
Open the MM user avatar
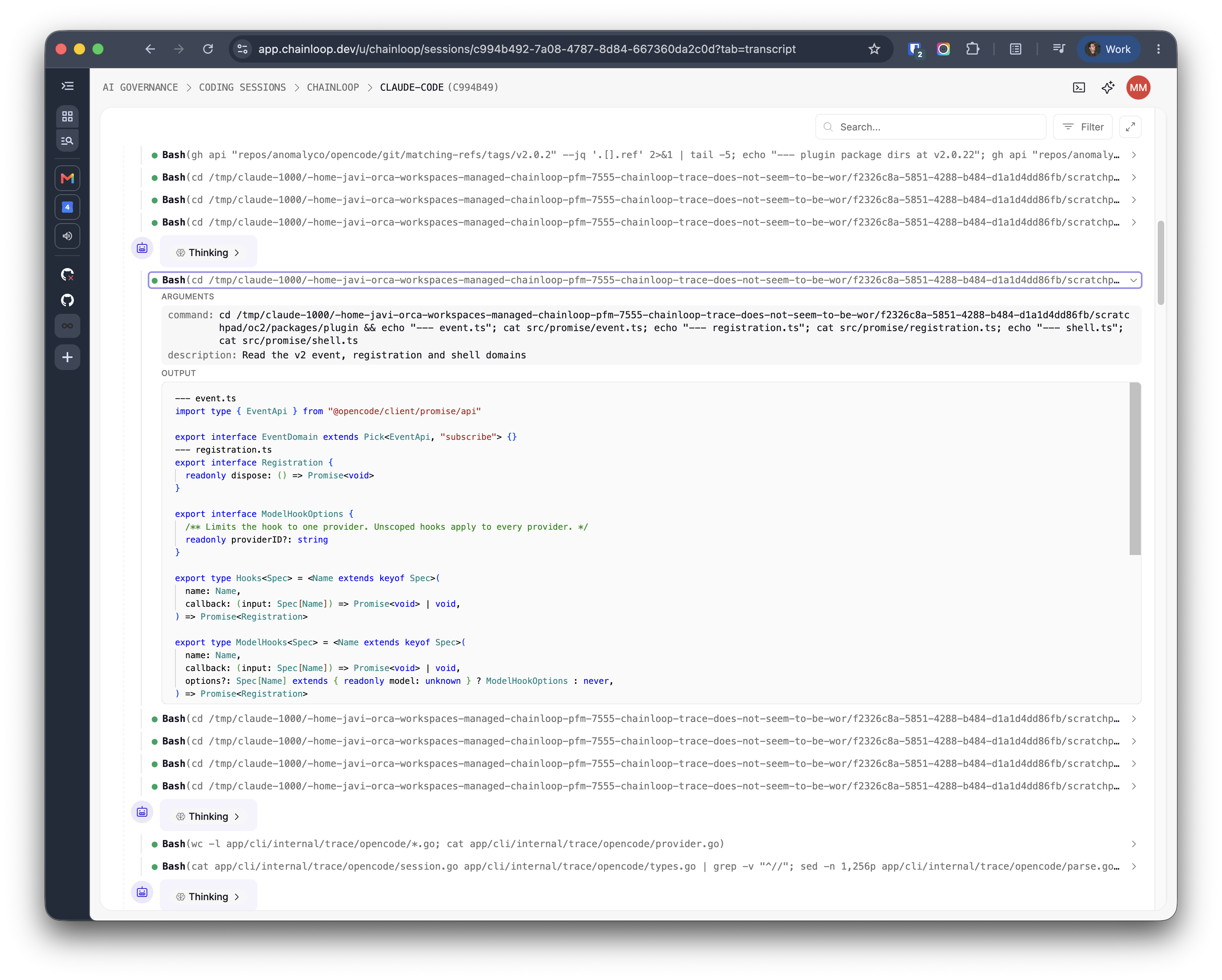(1138, 87)
